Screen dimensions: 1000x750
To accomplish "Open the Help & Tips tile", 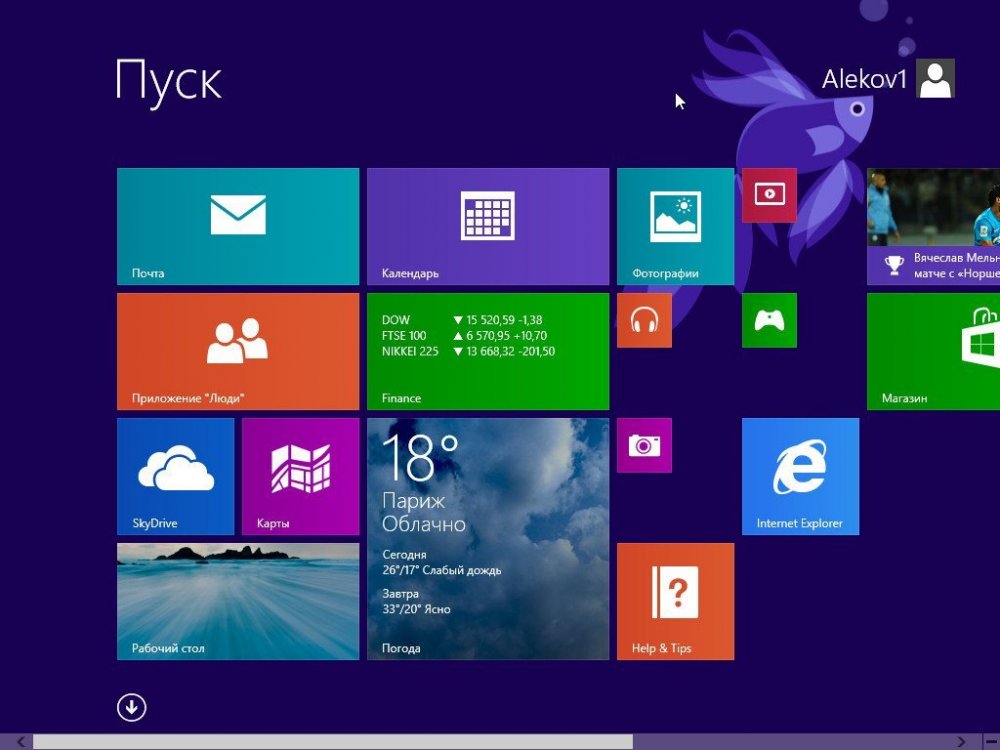I will pos(675,601).
